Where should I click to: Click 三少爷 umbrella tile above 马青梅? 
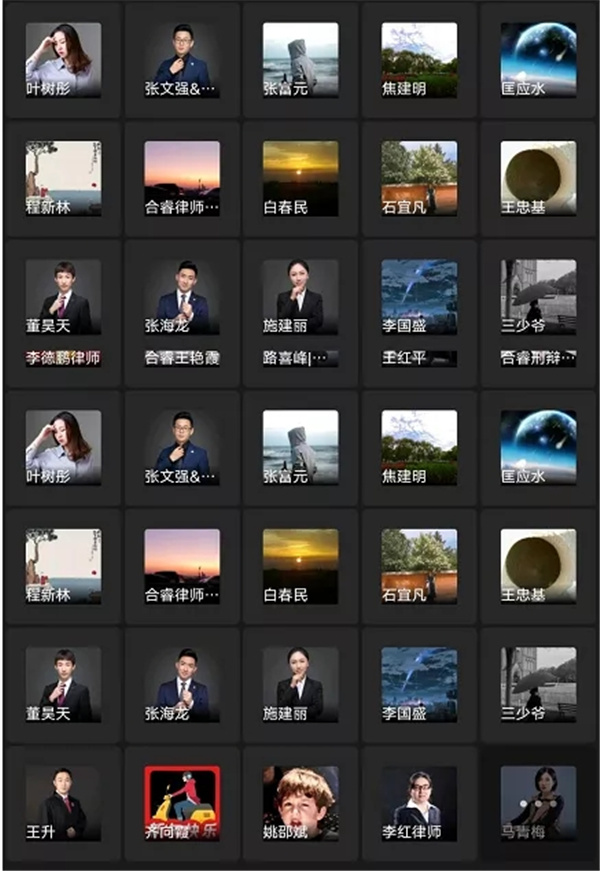click(x=538, y=685)
